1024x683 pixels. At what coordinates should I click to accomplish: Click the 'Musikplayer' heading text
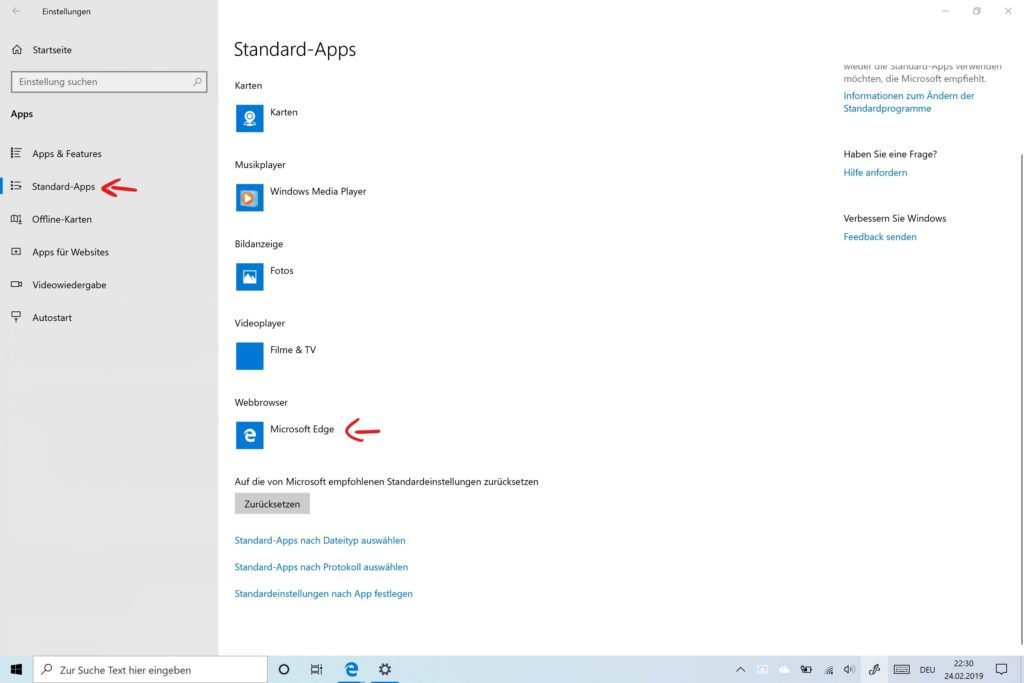(x=260, y=165)
